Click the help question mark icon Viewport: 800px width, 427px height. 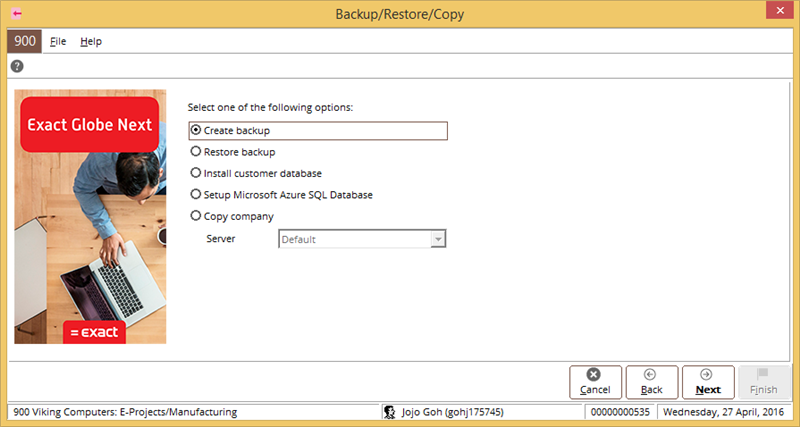17,66
